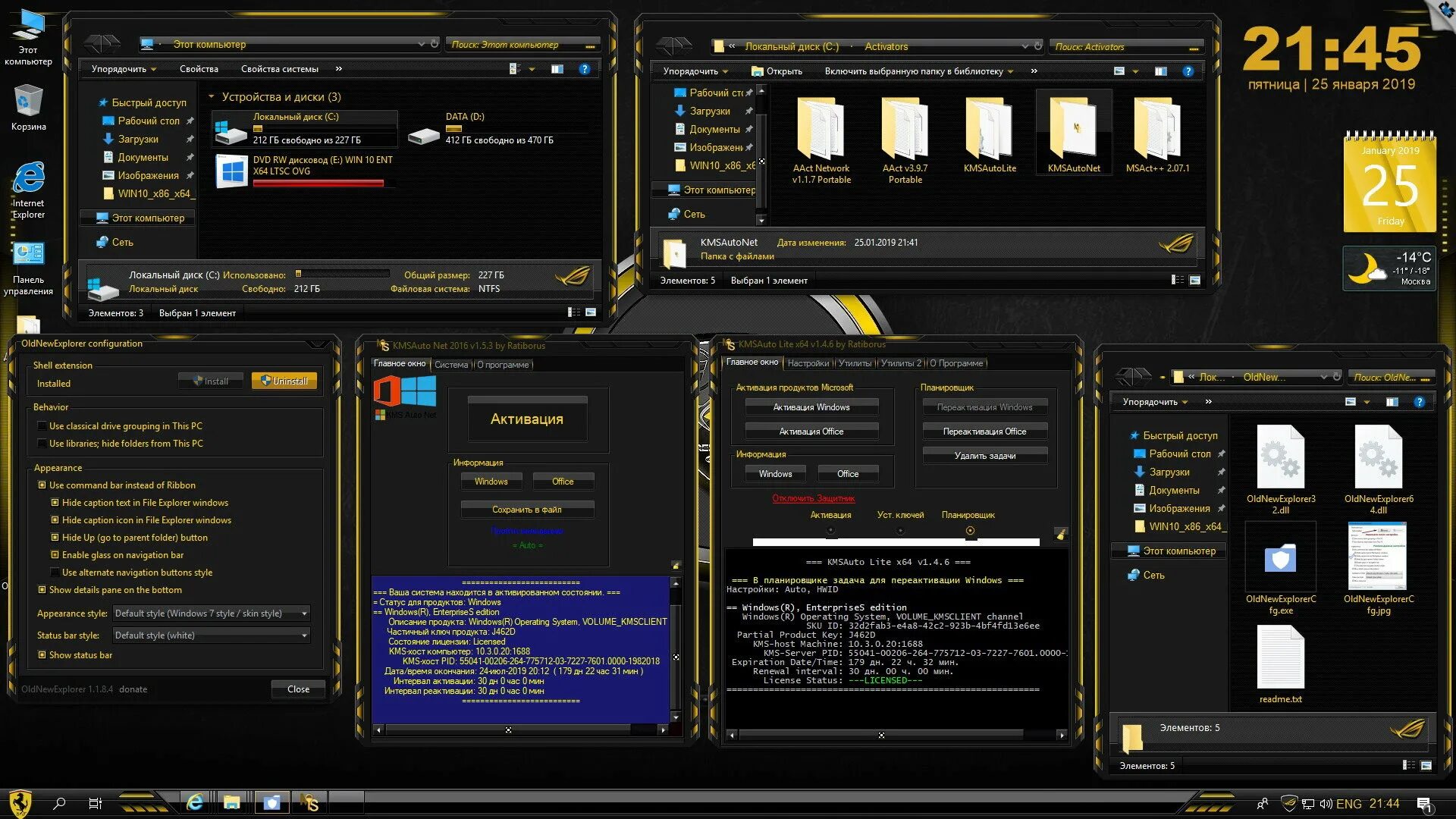Click the Отключить Защитник red link
The image size is (1456, 819).
pos(813,498)
